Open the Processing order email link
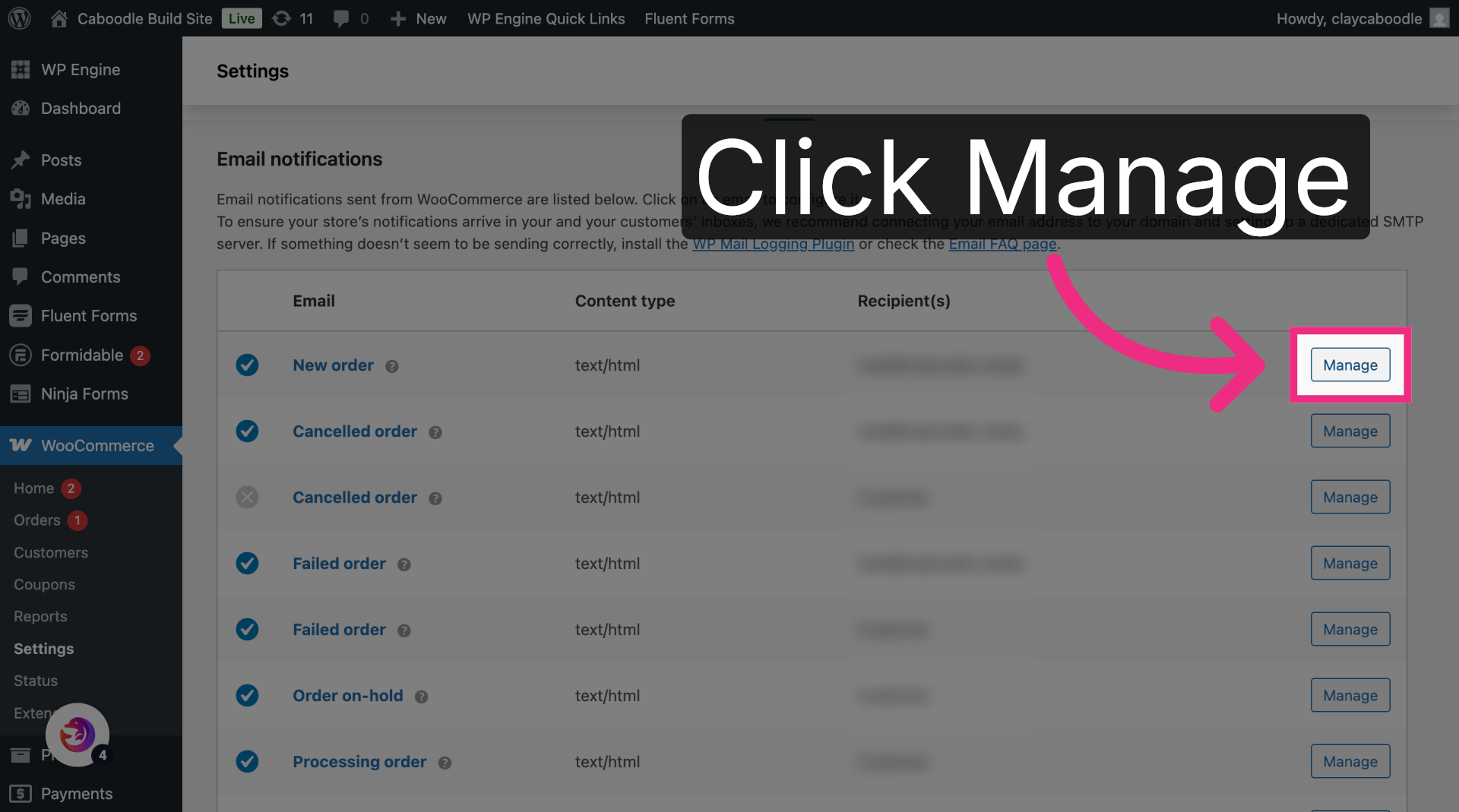This screenshot has width=1459, height=812. tap(359, 762)
